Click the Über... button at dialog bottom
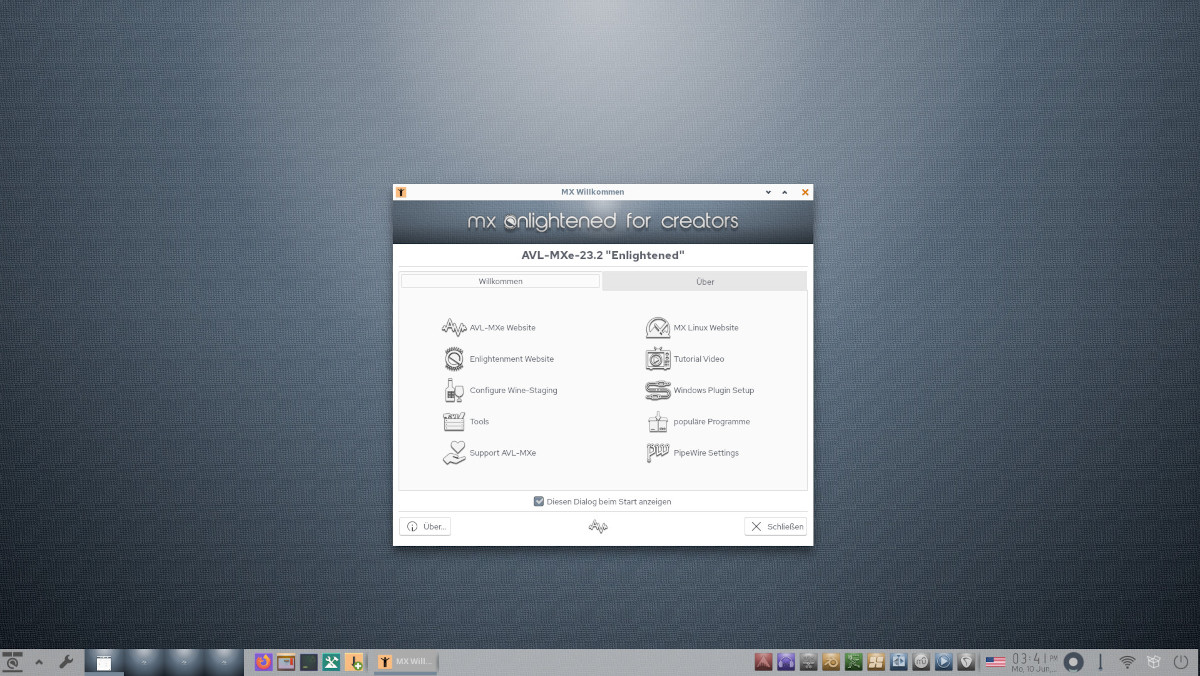The image size is (1200, 676). tap(425, 526)
